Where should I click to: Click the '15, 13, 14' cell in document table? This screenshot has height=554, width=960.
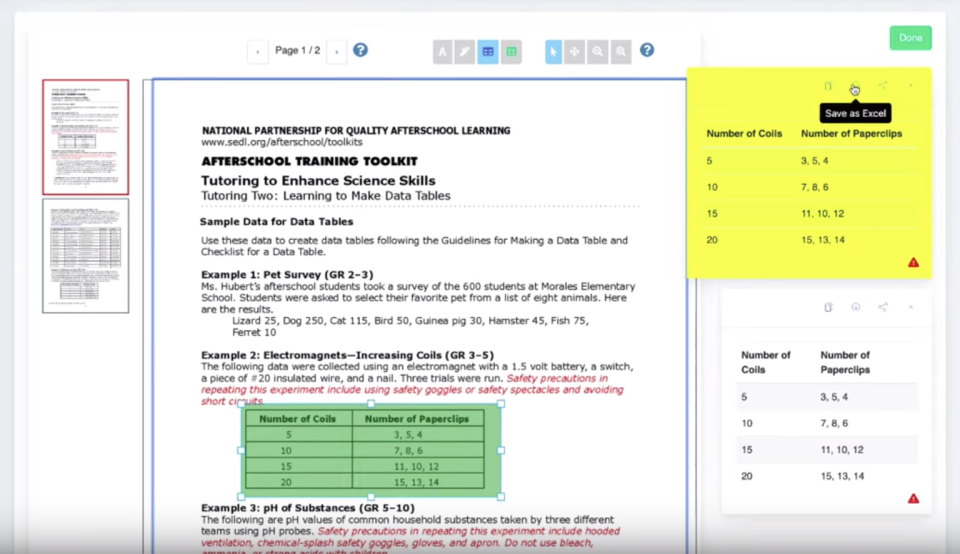[416, 482]
